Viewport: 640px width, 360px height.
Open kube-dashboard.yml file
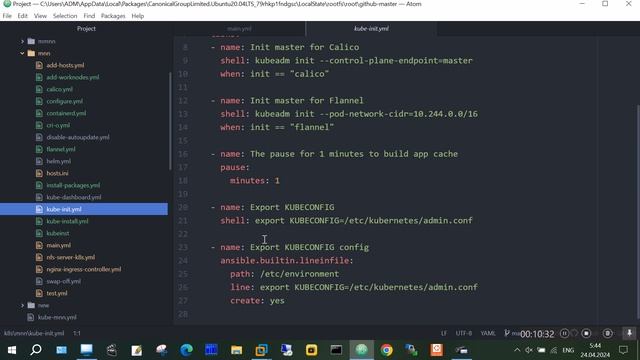point(73,197)
